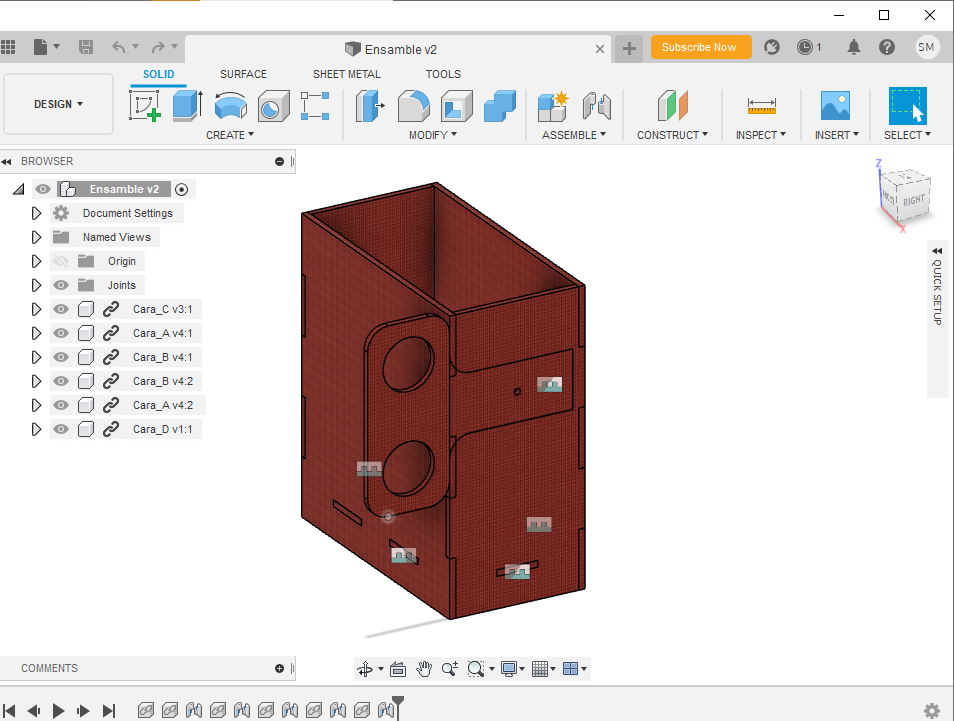Screen dimensions: 954x721
Task: Select the Extrude tool
Action: coord(187,106)
